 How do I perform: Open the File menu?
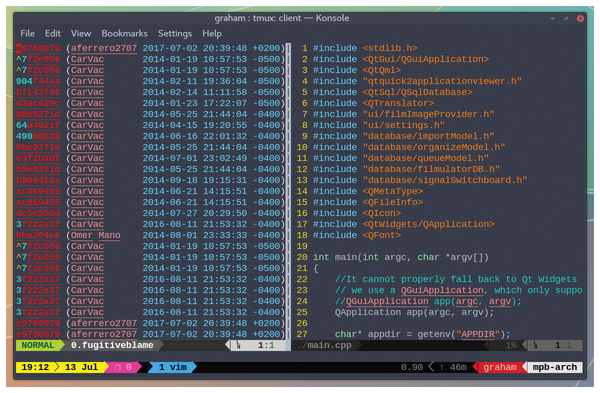pos(27,34)
